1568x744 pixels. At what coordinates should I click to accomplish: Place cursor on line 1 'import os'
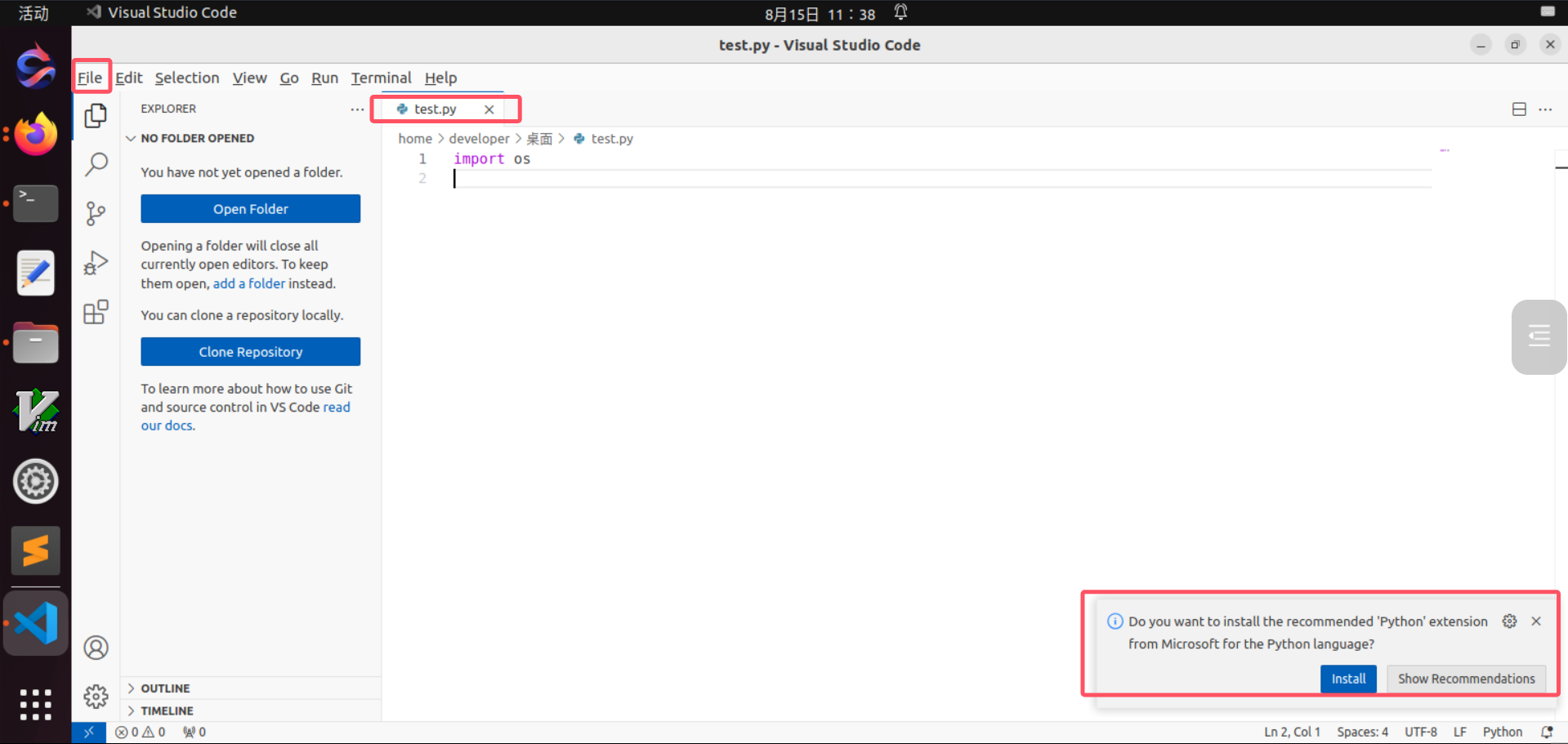[x=492, y=159]
